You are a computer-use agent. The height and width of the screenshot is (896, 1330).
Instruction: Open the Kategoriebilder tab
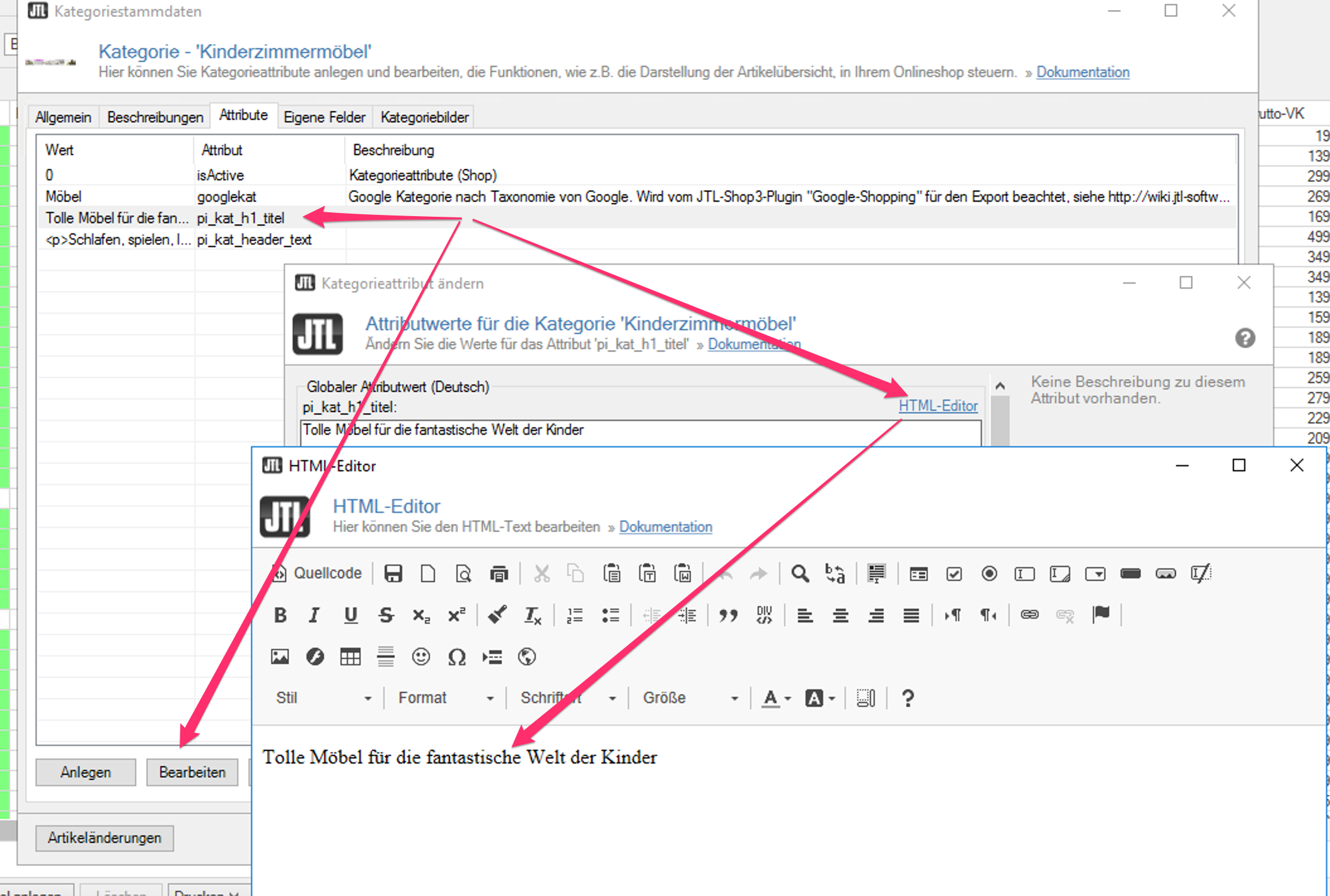[424, 117]
